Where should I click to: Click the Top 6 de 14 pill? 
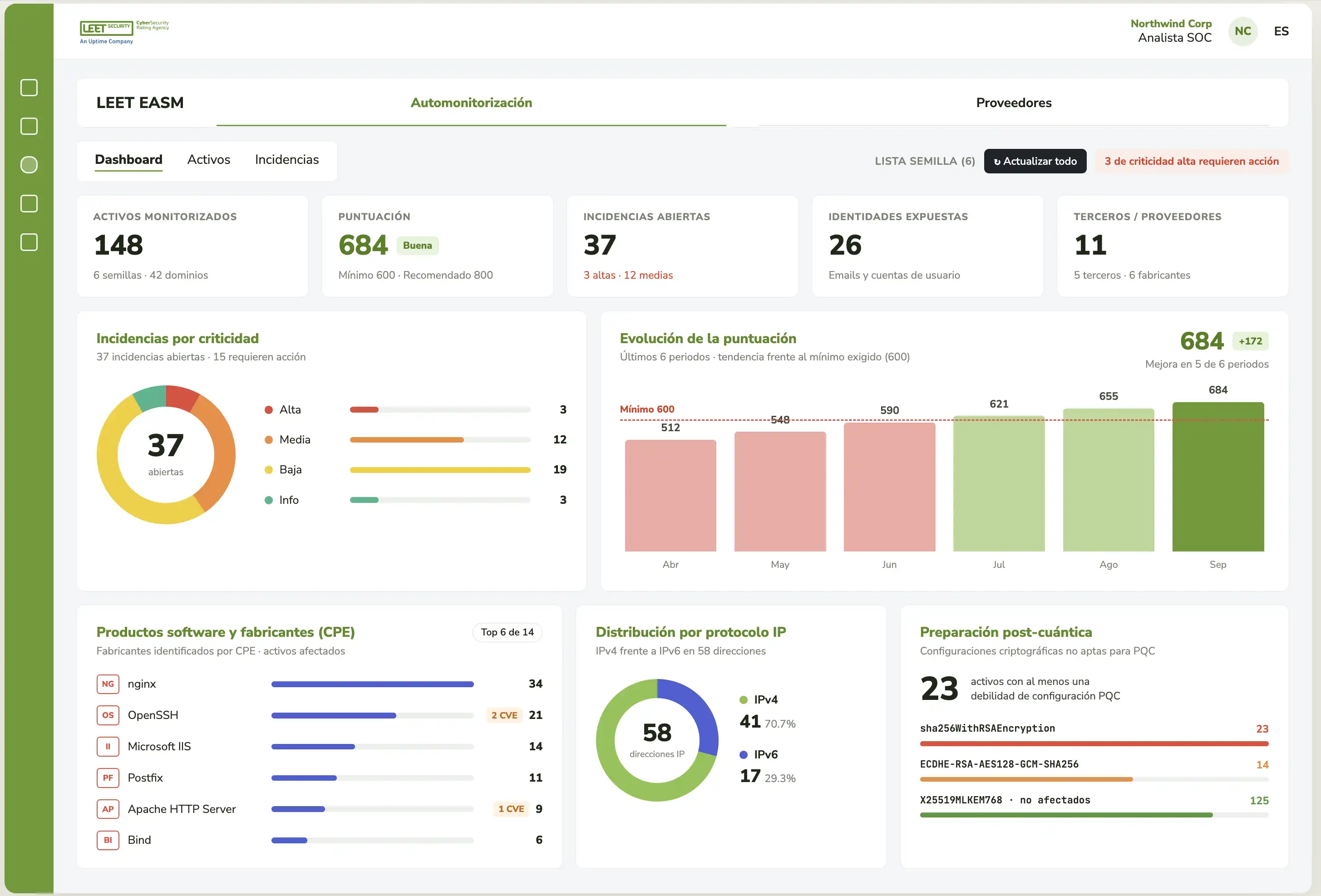[x=507, y=632]
